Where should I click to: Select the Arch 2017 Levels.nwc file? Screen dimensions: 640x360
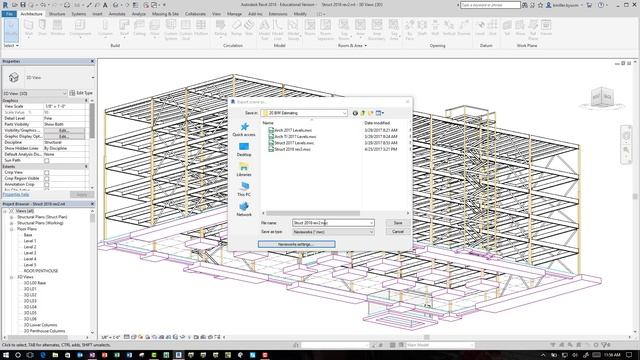tap(290, 130)
